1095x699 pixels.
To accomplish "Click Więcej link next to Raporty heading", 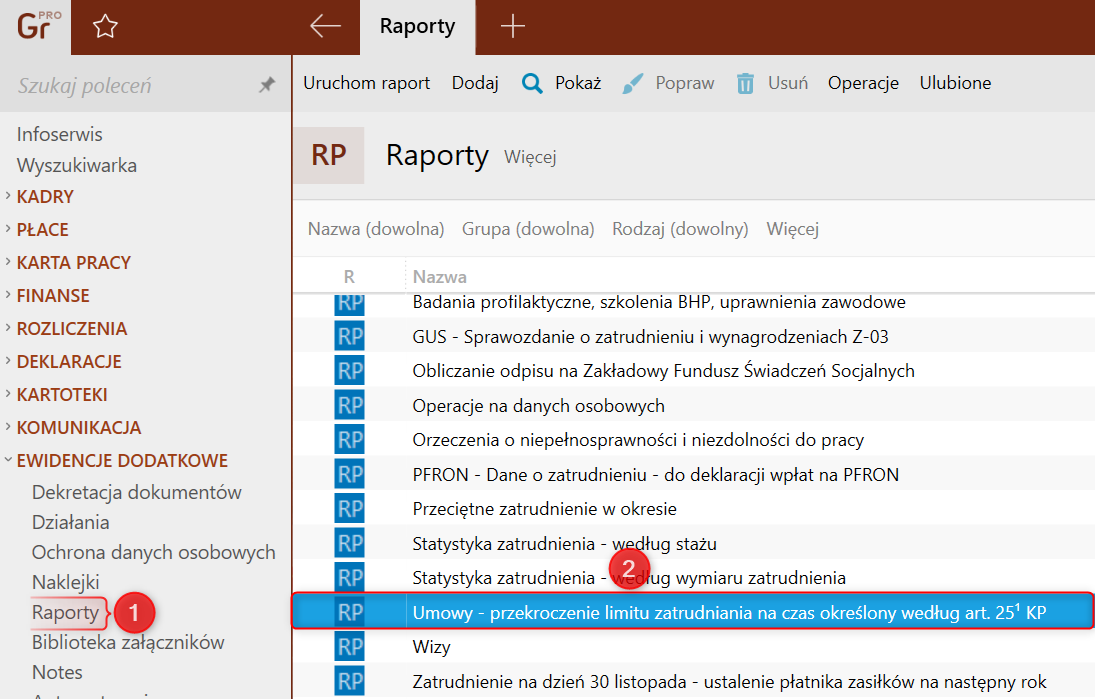I will (530, 157).
